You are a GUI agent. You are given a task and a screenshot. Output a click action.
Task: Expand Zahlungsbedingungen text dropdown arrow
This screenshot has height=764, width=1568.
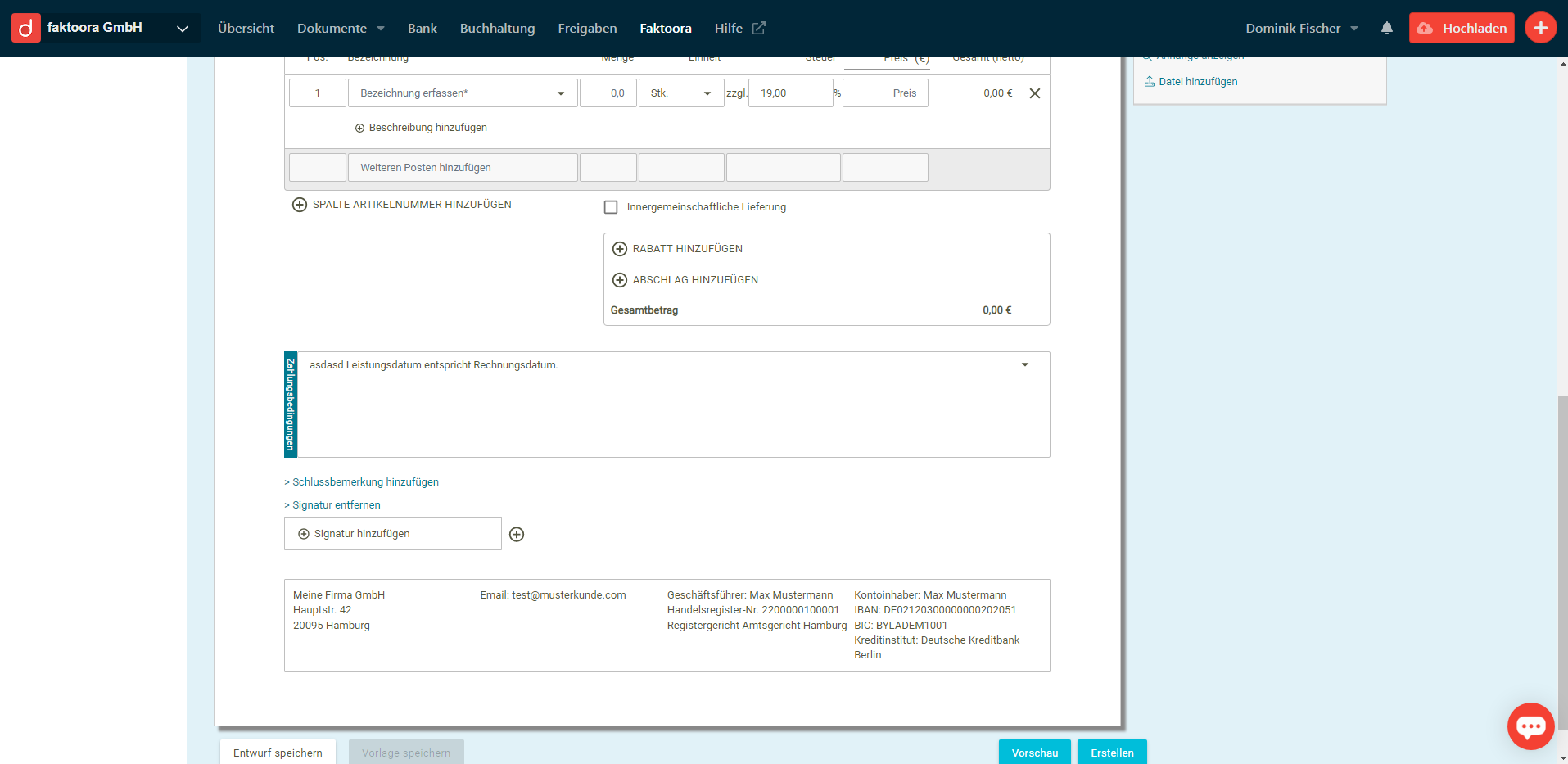[1024, 365]
